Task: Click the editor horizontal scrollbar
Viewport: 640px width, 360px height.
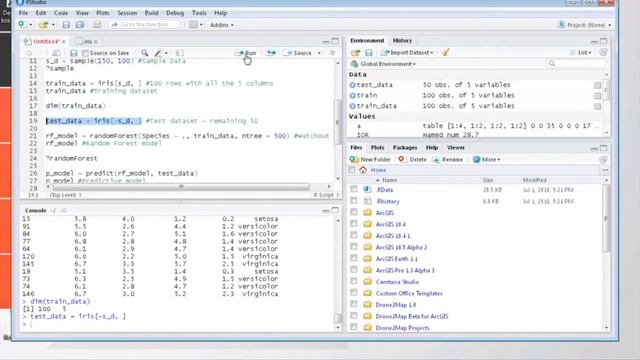Action: [x=181, y=187]
